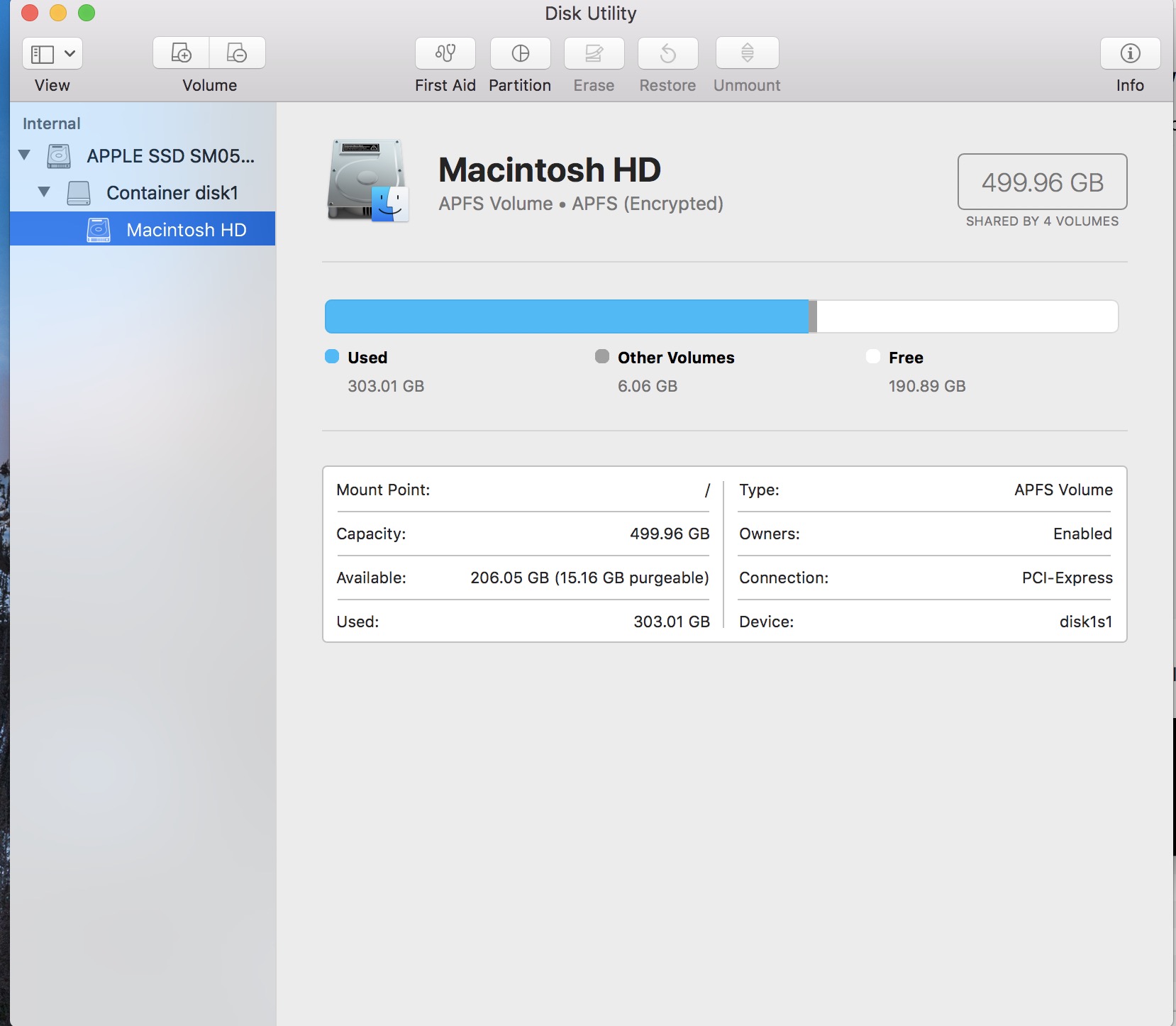Click the Restore toolbar icon
1176x1026 pixels.
click(x=668, y=53)
